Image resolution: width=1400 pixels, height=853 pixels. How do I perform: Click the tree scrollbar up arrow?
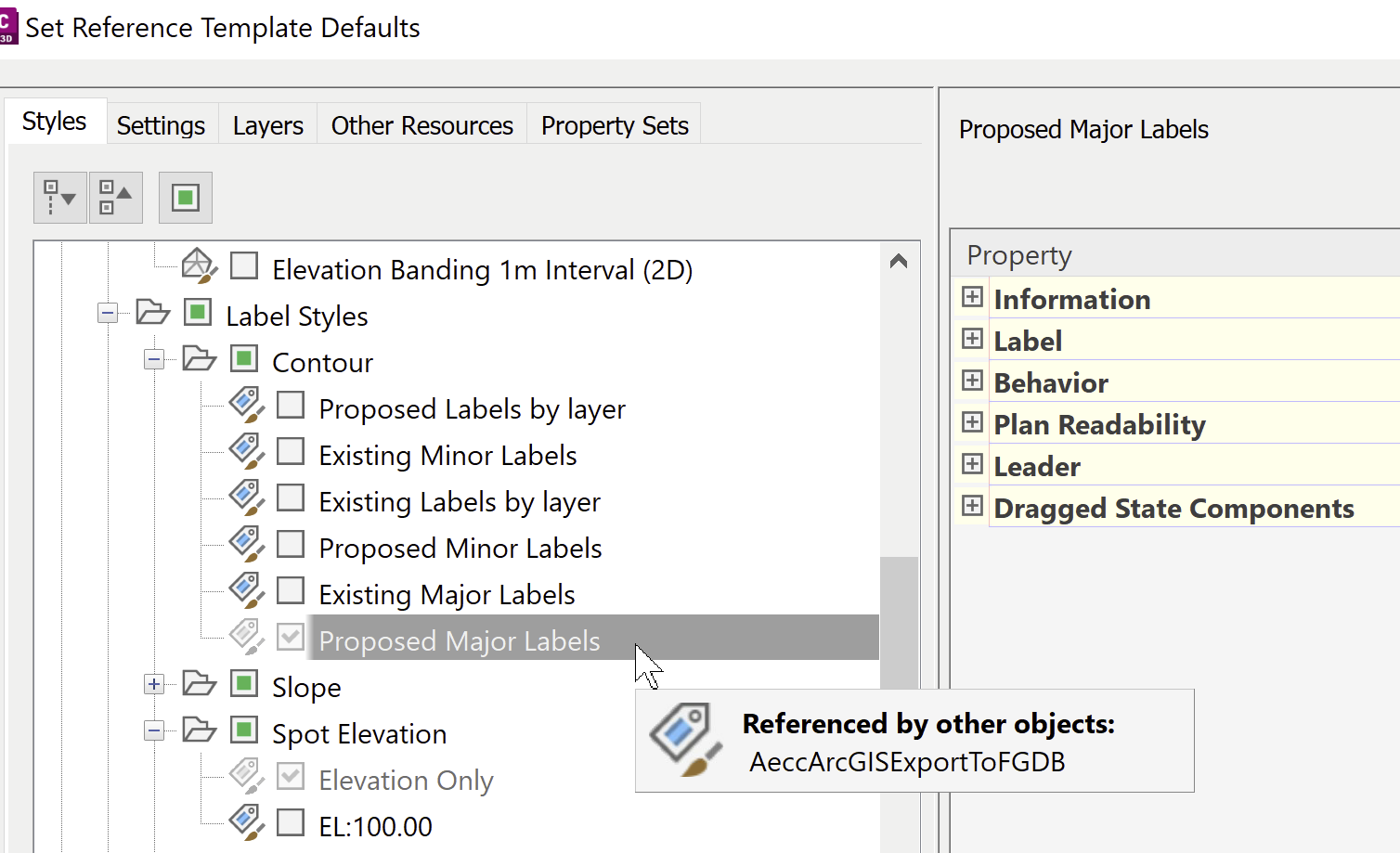[x=898, y=262]
